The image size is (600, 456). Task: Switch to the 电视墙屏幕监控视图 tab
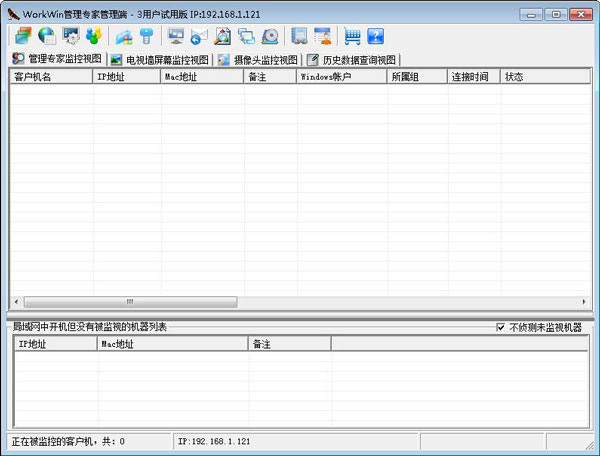coord(160,59)
